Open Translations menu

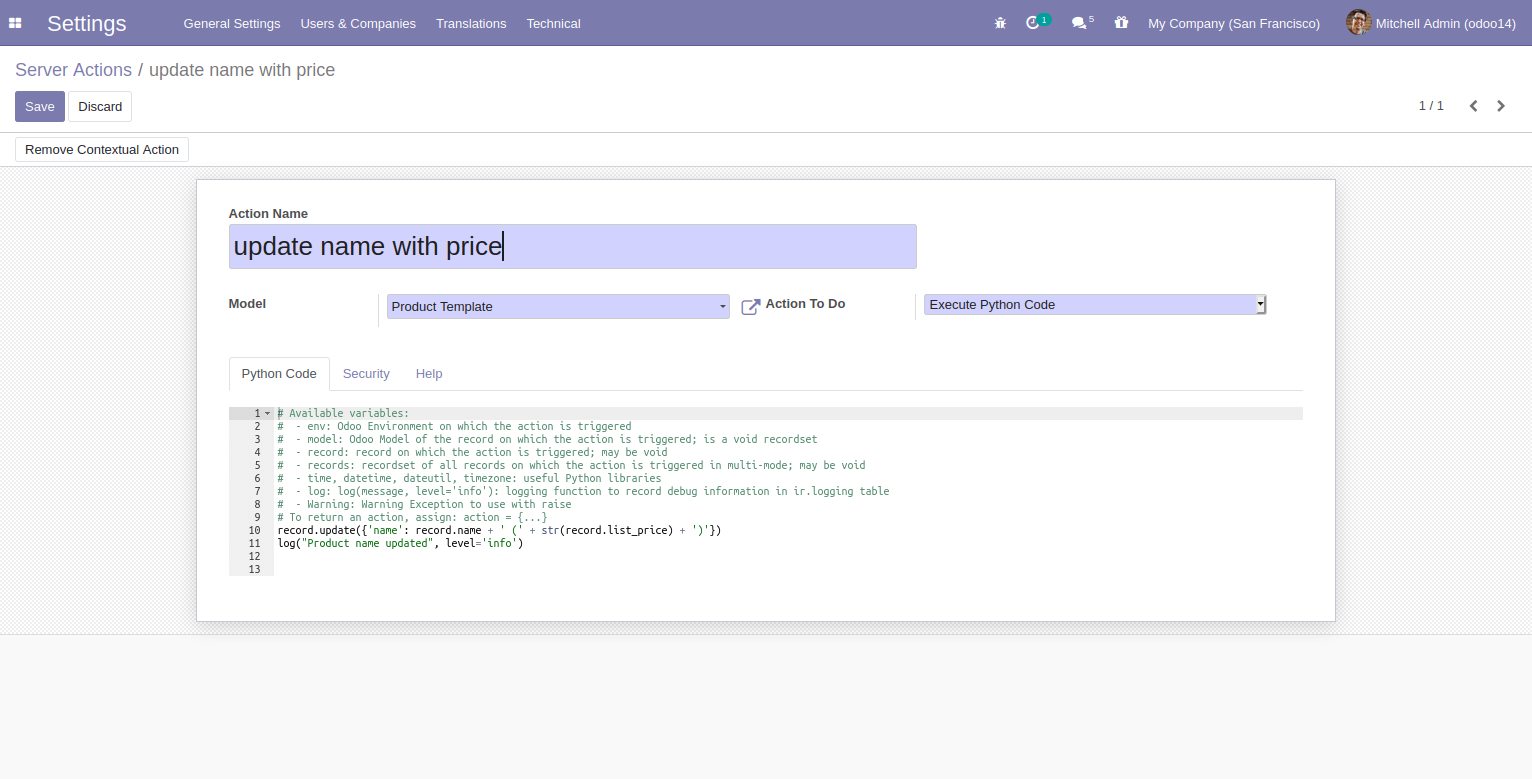tap(471, 23)
